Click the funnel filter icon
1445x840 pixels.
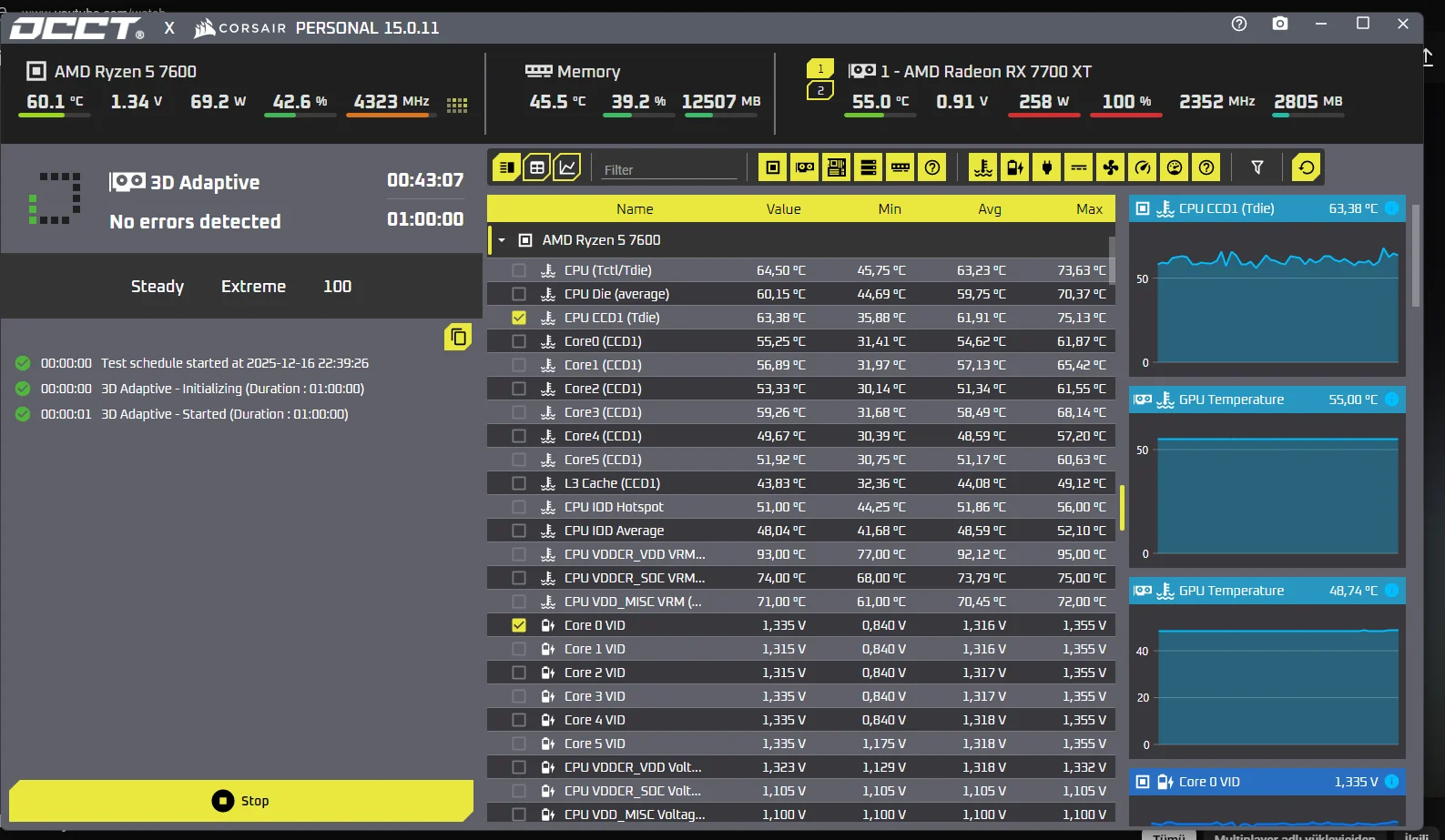click(x=1257, y=167)
